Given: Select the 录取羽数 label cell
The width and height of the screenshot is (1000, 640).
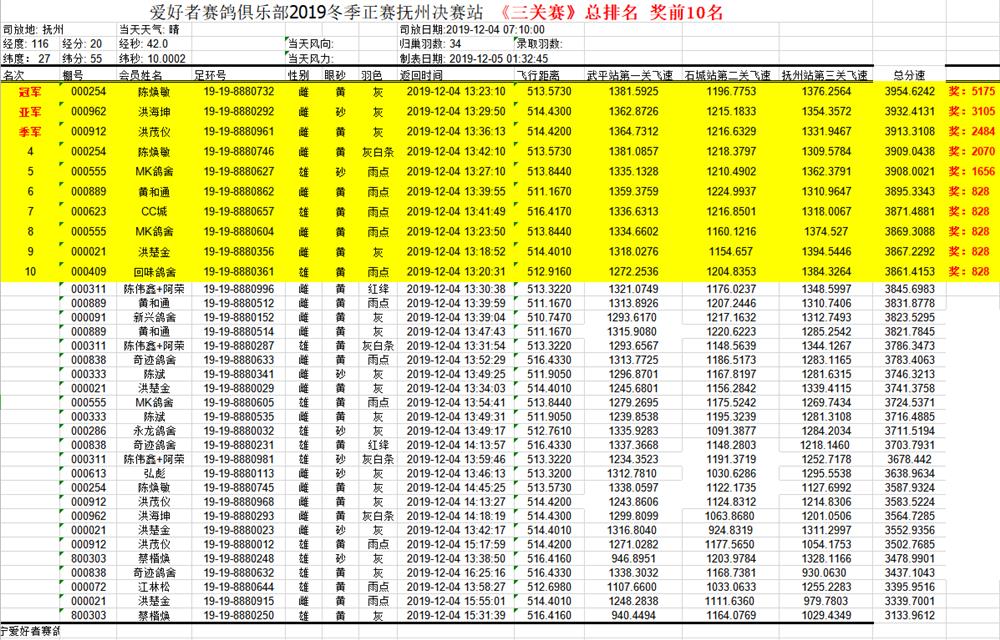Looking at the screenshot, I should (540, 44).
